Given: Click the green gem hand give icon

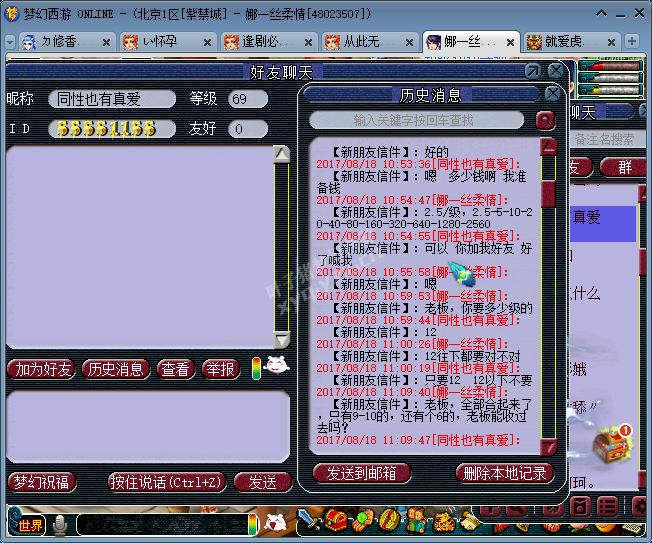Looking at the screenshot, I should point(363,520).
